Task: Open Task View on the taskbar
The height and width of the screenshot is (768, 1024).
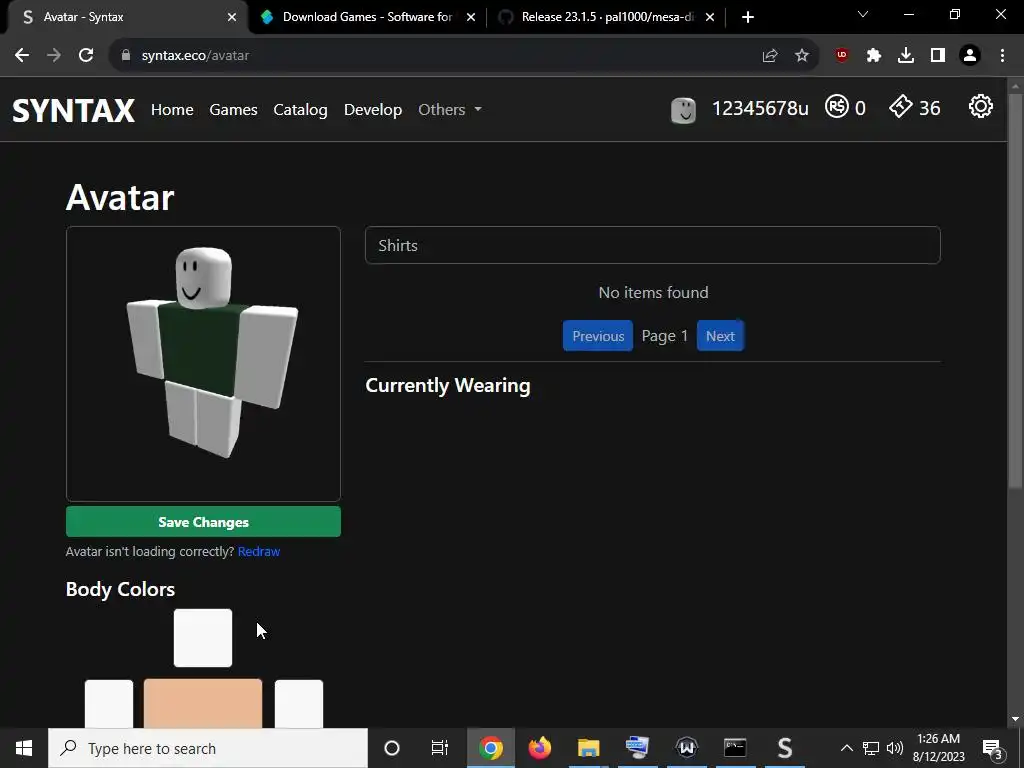Action: tap(440, 748)
